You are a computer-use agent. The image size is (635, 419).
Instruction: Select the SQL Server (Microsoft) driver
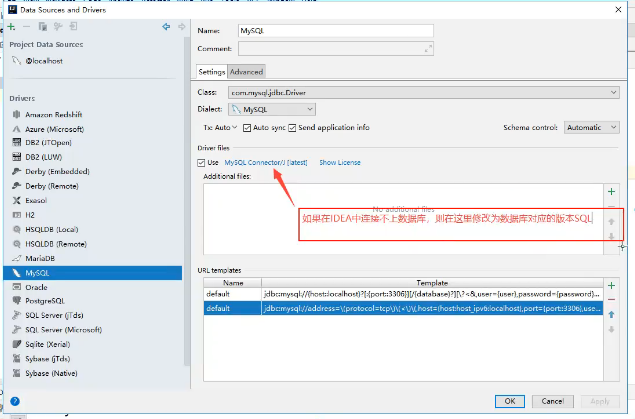point(63,330)
